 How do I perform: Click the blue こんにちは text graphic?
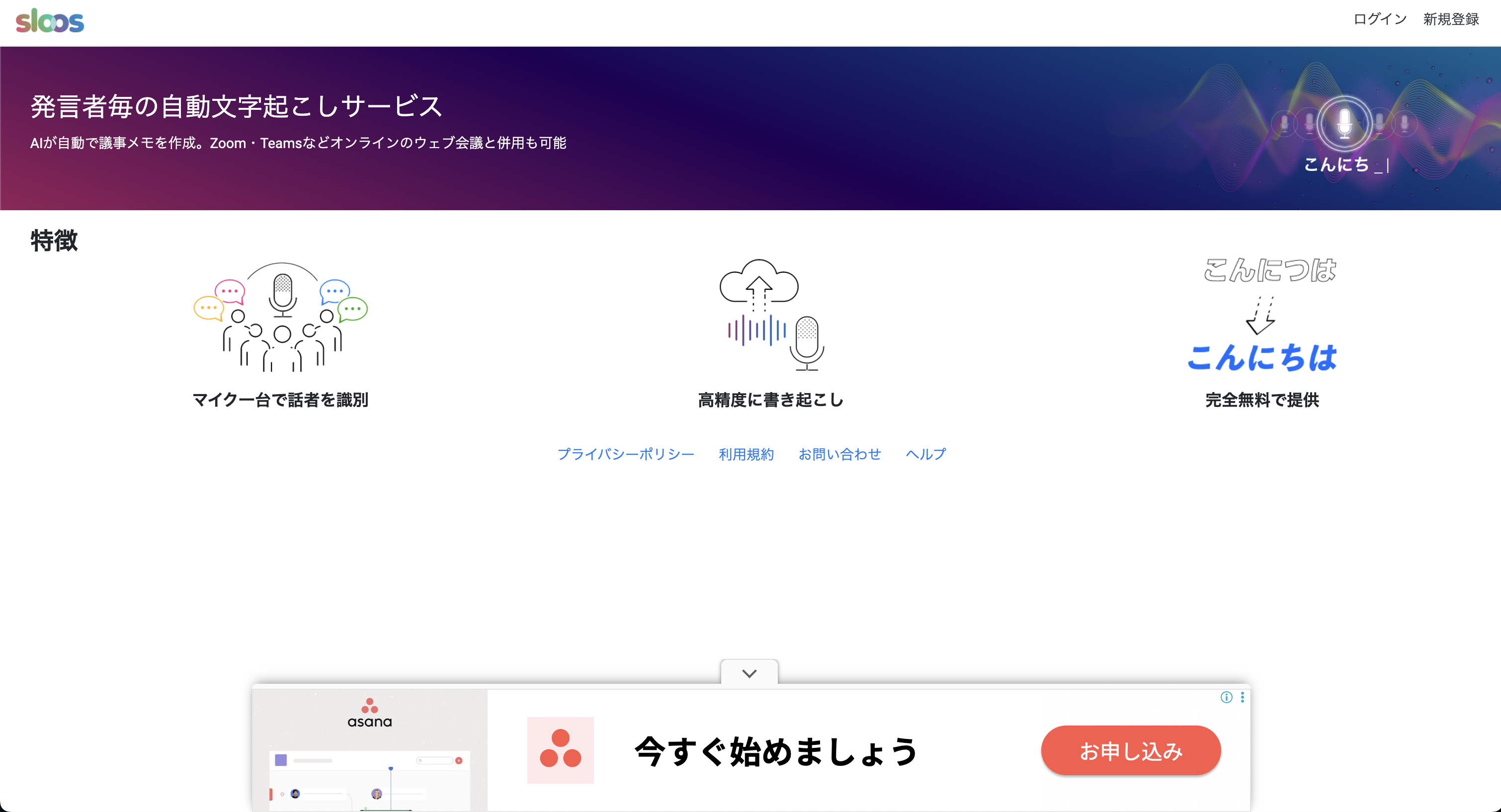tap(1262, 357)
